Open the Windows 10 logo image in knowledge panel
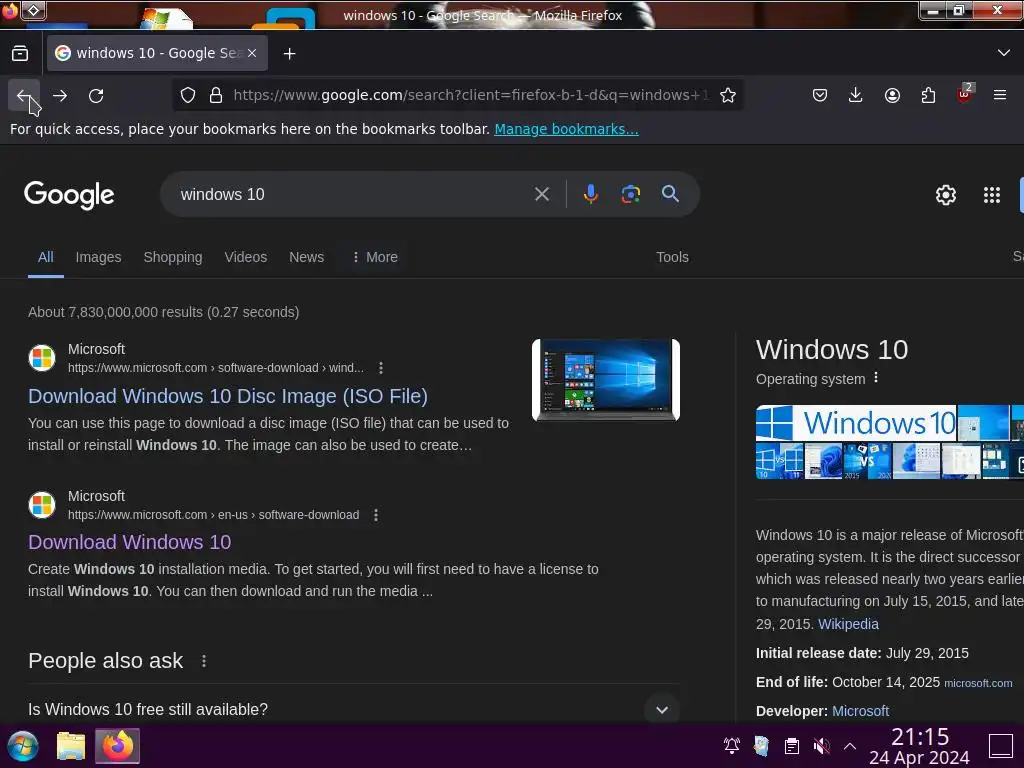The width and height of the screenshot is (1024, 768). (856, 423)
